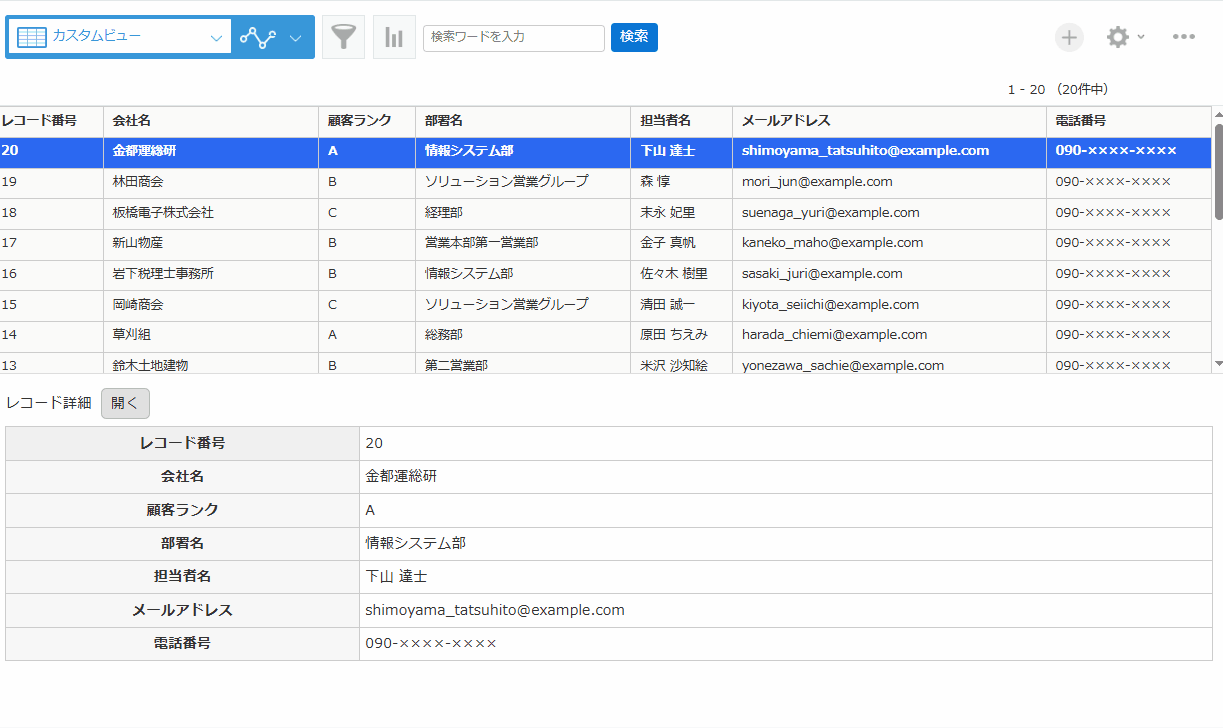Click the table grid view icon
This screenshot has width=1223, height=728.
click(x=32, y=37)
